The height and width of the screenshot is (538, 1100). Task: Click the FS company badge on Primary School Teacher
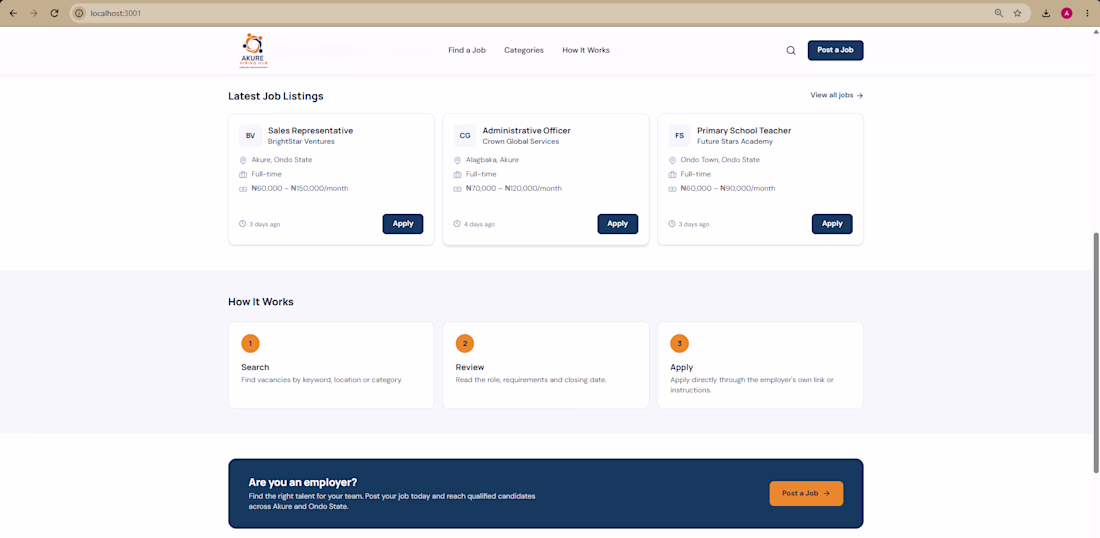click(680, 135)
